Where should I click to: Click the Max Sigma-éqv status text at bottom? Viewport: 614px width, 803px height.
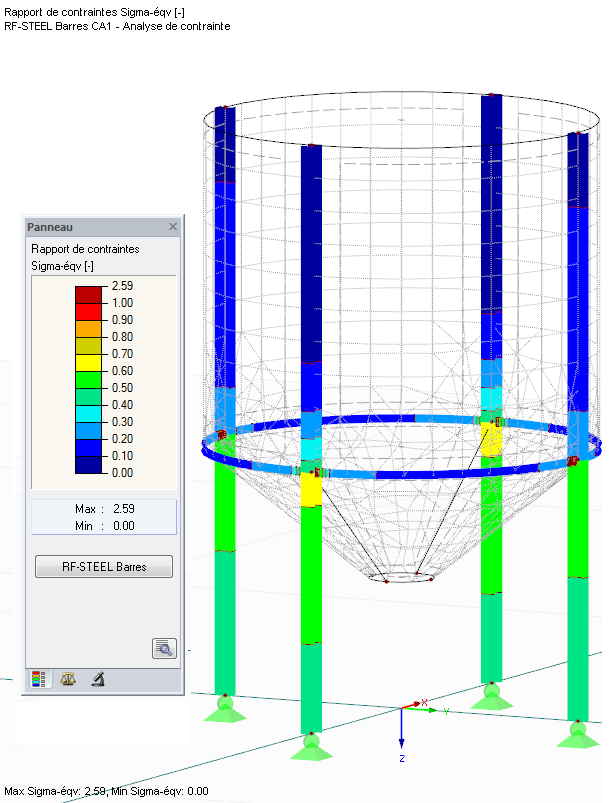click(107, 791)
